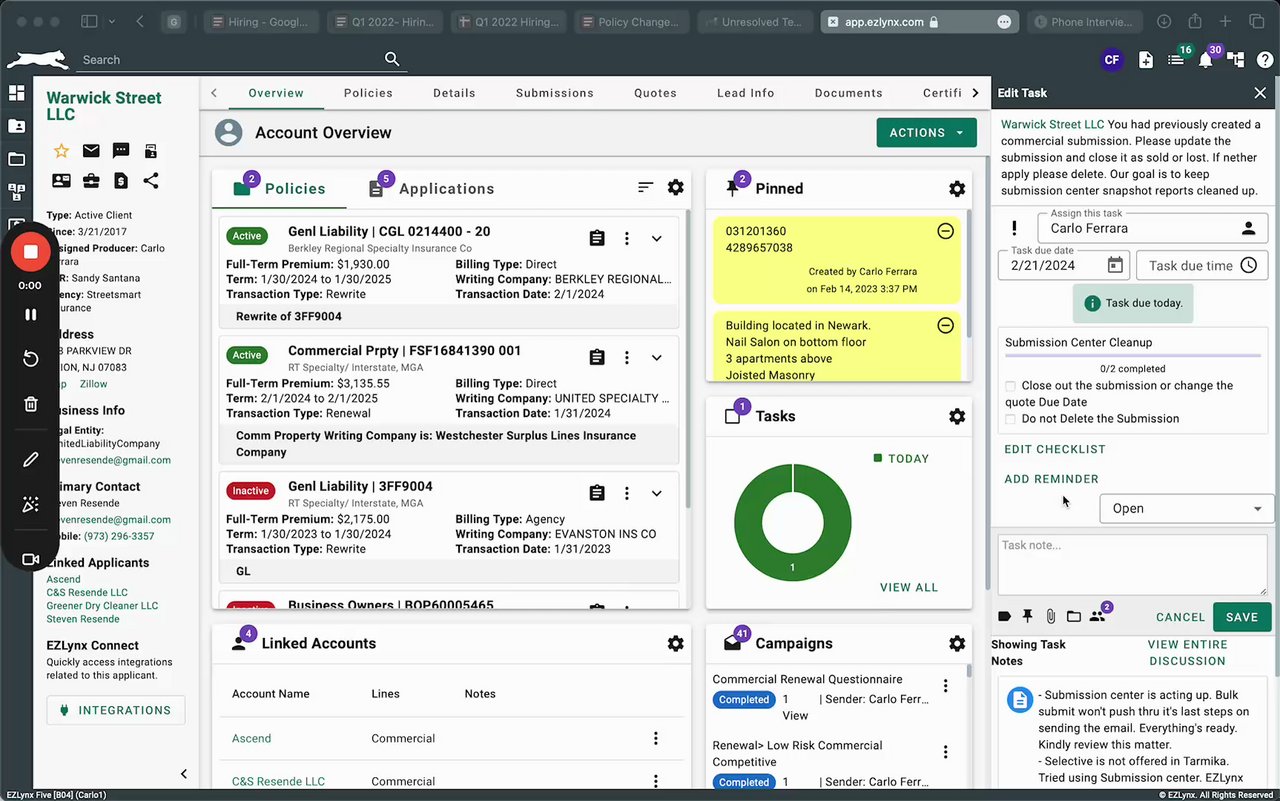Send an email using the envelope icon
Image resolution: width=1280 pixels, height=801 pixels.
[x=91, y=151]
